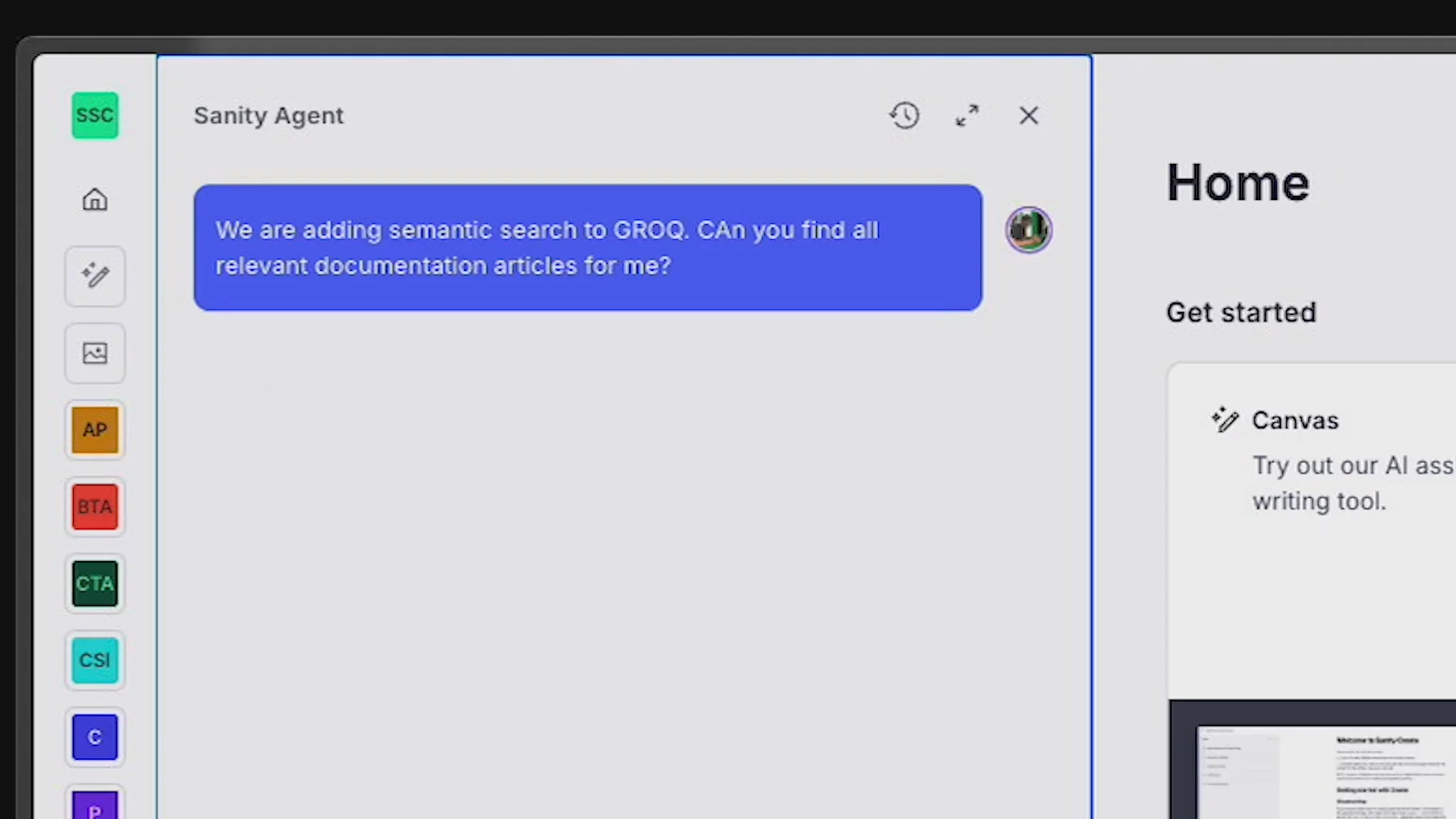Open the CSI application icon
The width and height of the screenshot is (1456, 819).
tap(95, 660)
